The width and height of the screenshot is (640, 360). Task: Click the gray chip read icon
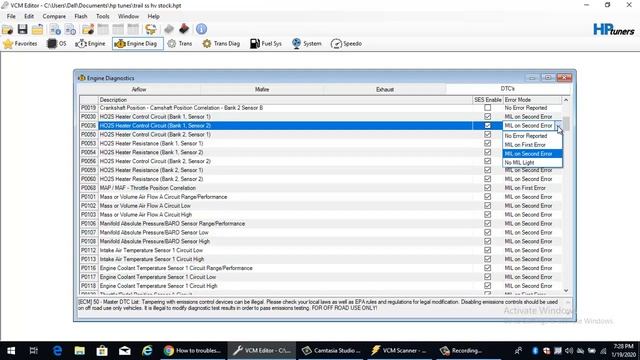point(169,29)
